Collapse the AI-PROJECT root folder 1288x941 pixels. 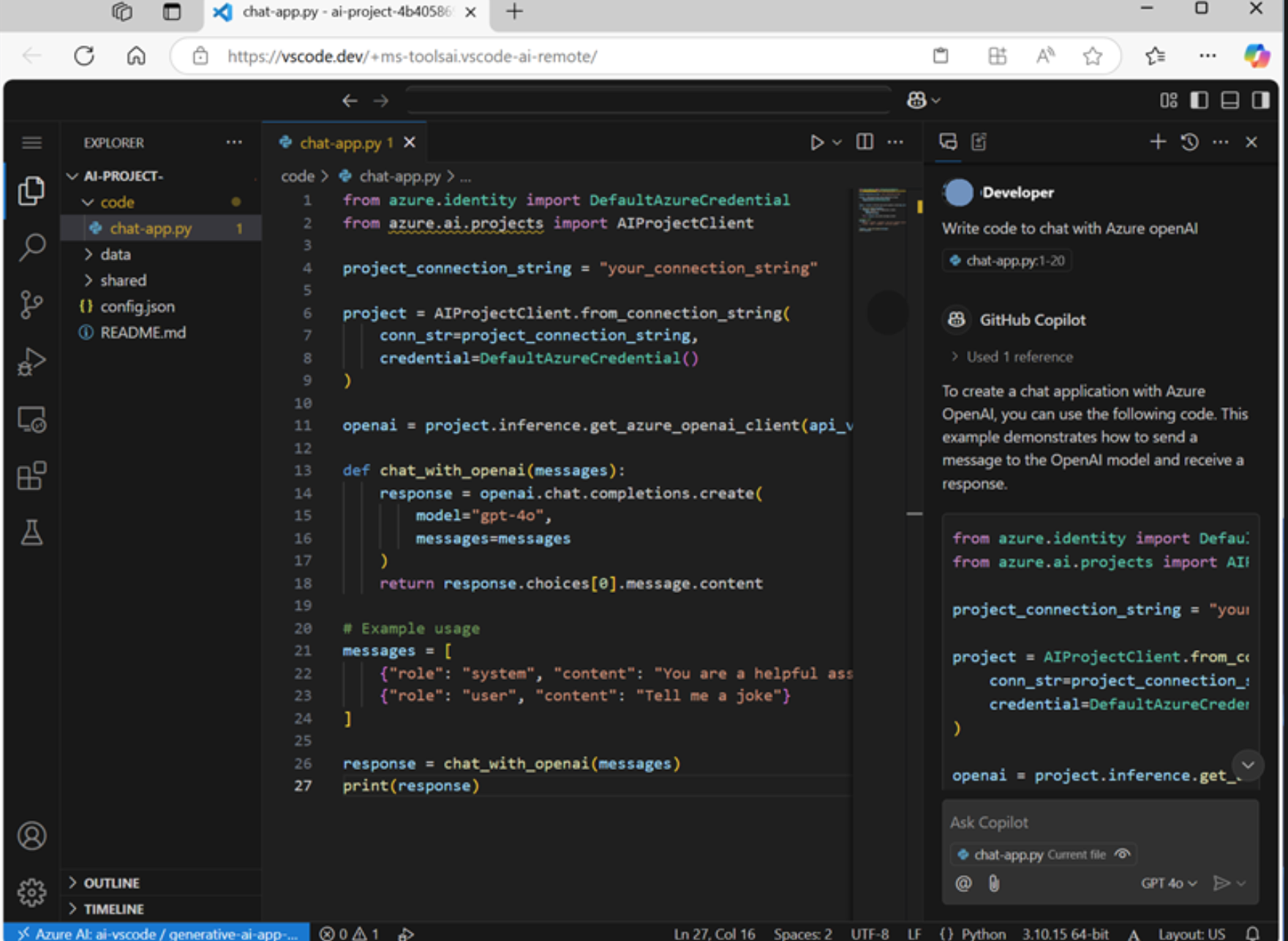click(72, 176)
